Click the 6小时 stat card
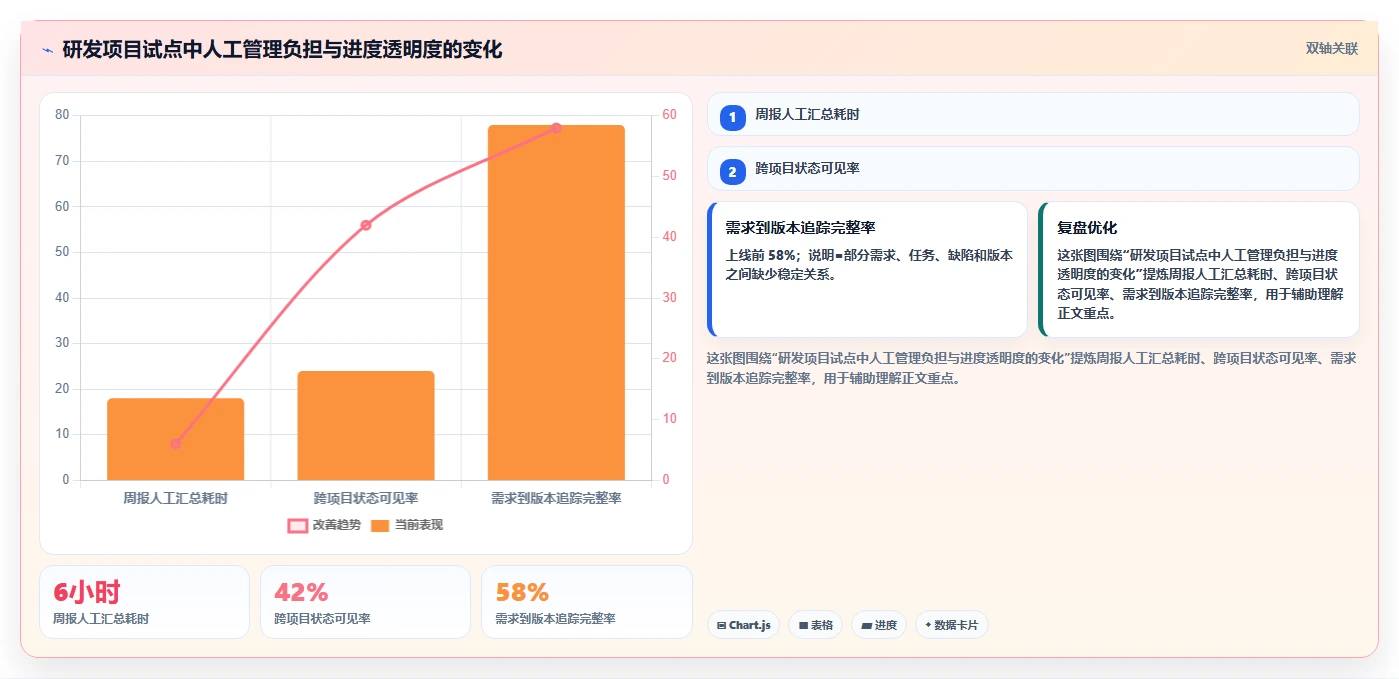Image resolution: width=1399 pixels, height=679 pixels. (144, 602)
